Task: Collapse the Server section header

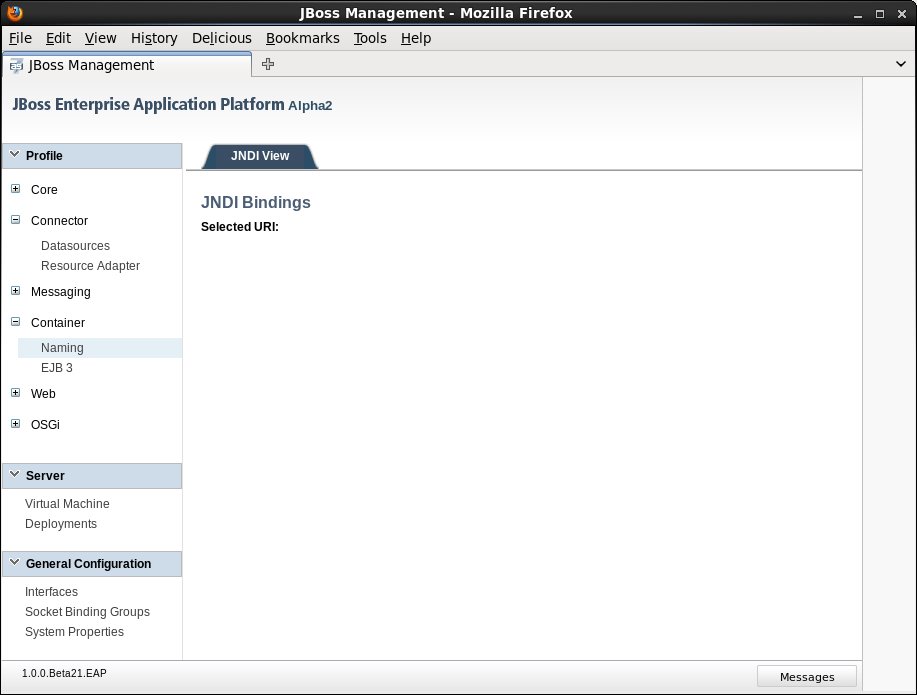Action: click(x=92, y=476)
